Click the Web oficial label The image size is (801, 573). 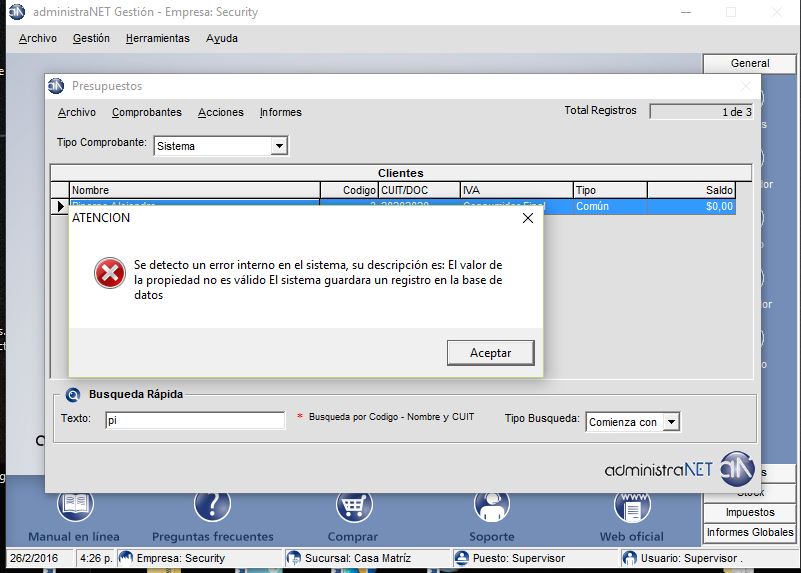point(632,537)
